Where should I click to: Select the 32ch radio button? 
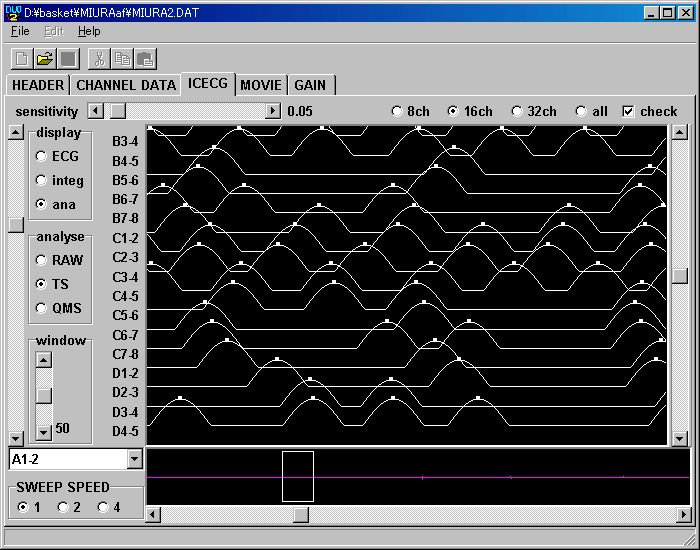517,111
